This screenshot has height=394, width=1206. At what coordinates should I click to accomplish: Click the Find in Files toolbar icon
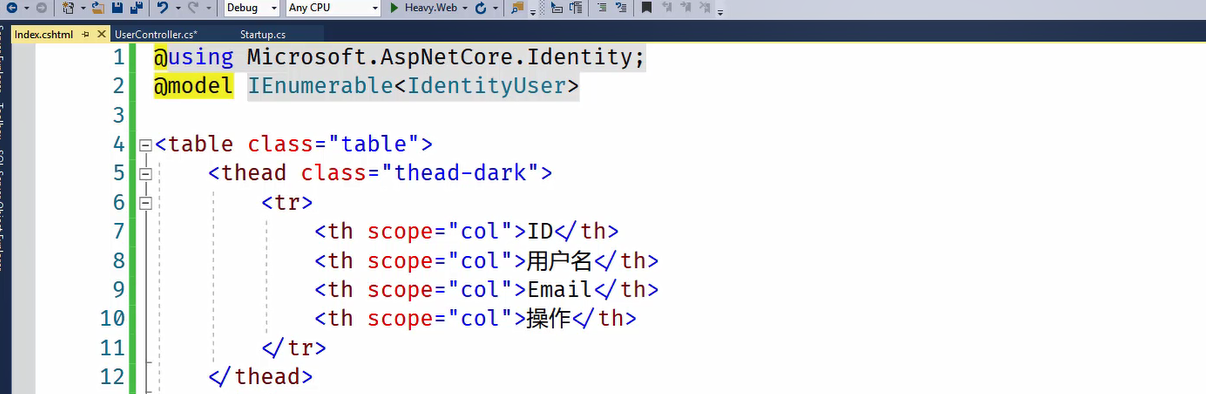click(517, 8)
